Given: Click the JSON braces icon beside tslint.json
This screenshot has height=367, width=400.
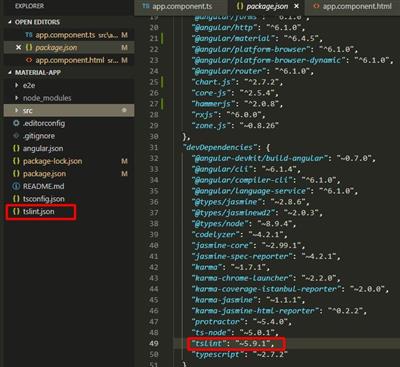Looking at the screenshot, I should coord(16,212).
